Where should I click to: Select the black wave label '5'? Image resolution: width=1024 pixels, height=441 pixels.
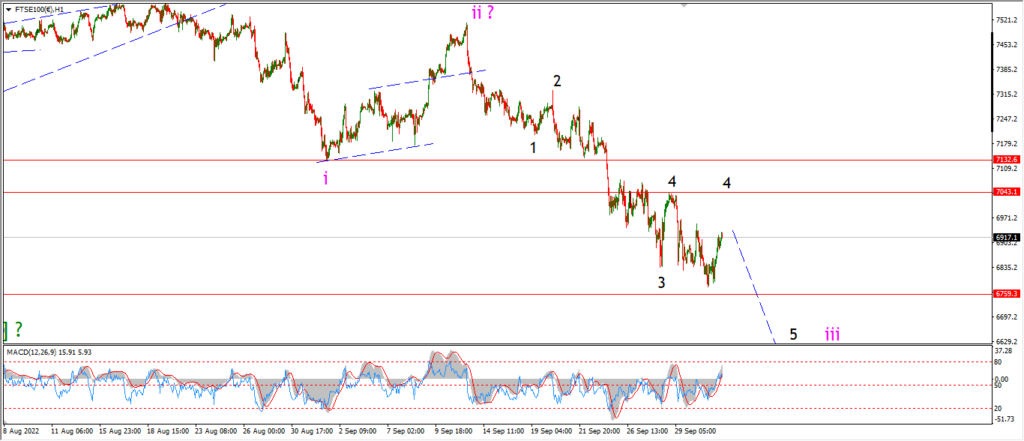click(793, 335)
